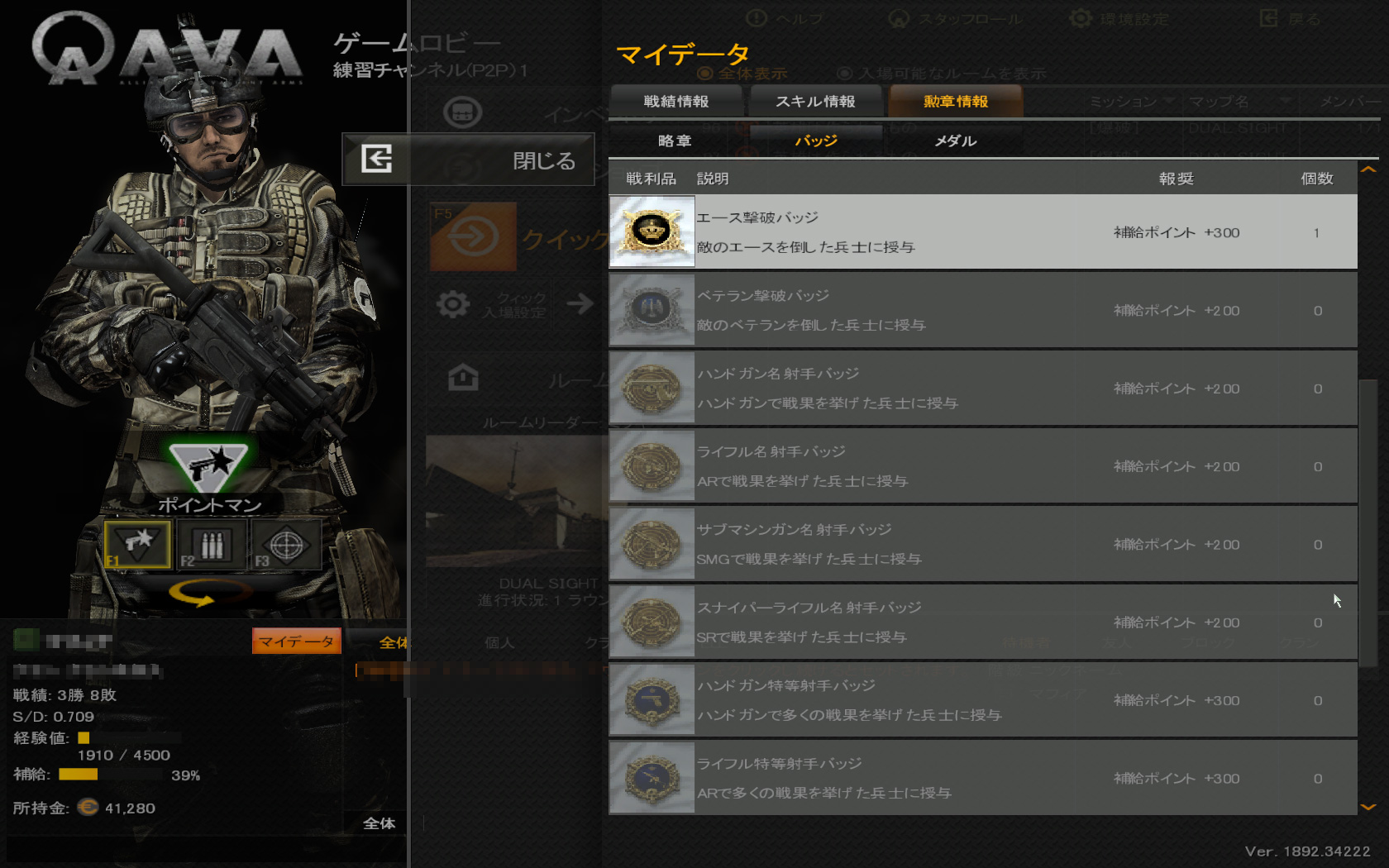This screenshot has height=868, width=1389.
Task: Select the スナイパーライフル名射手バッジ row
Action: click(x=983, y=622)
